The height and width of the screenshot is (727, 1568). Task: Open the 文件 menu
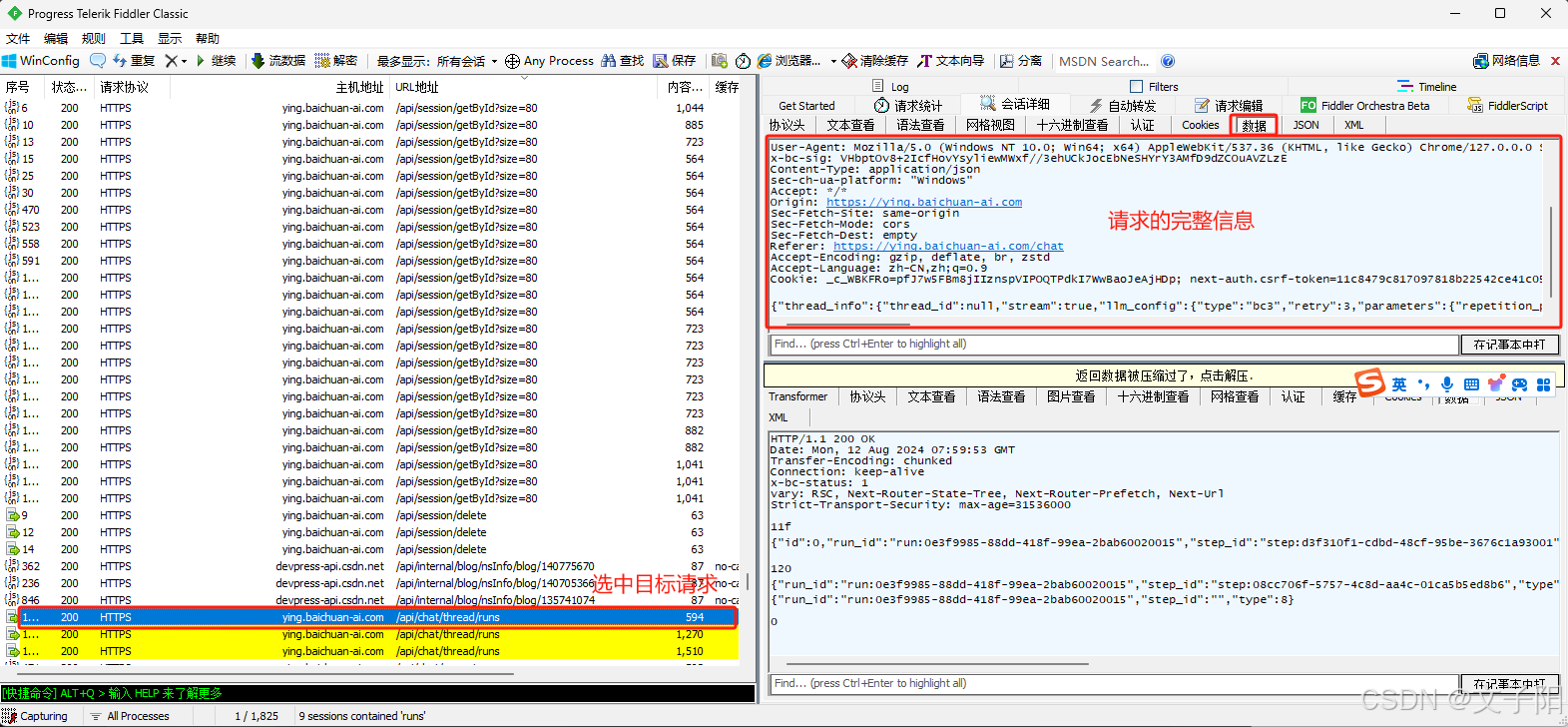tap(18, 38)
